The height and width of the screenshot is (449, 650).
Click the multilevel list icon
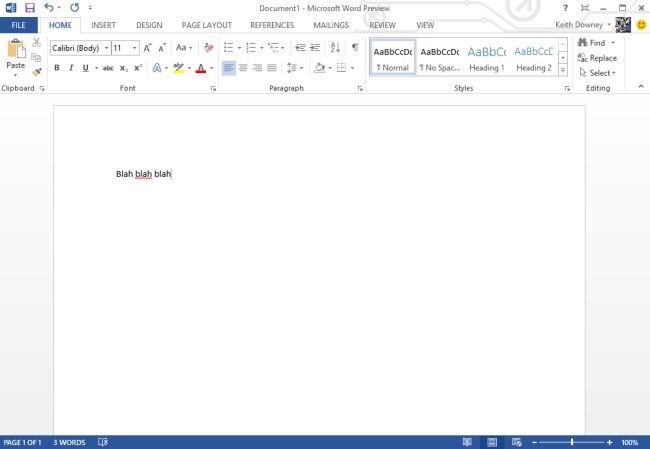pos(273,48)
